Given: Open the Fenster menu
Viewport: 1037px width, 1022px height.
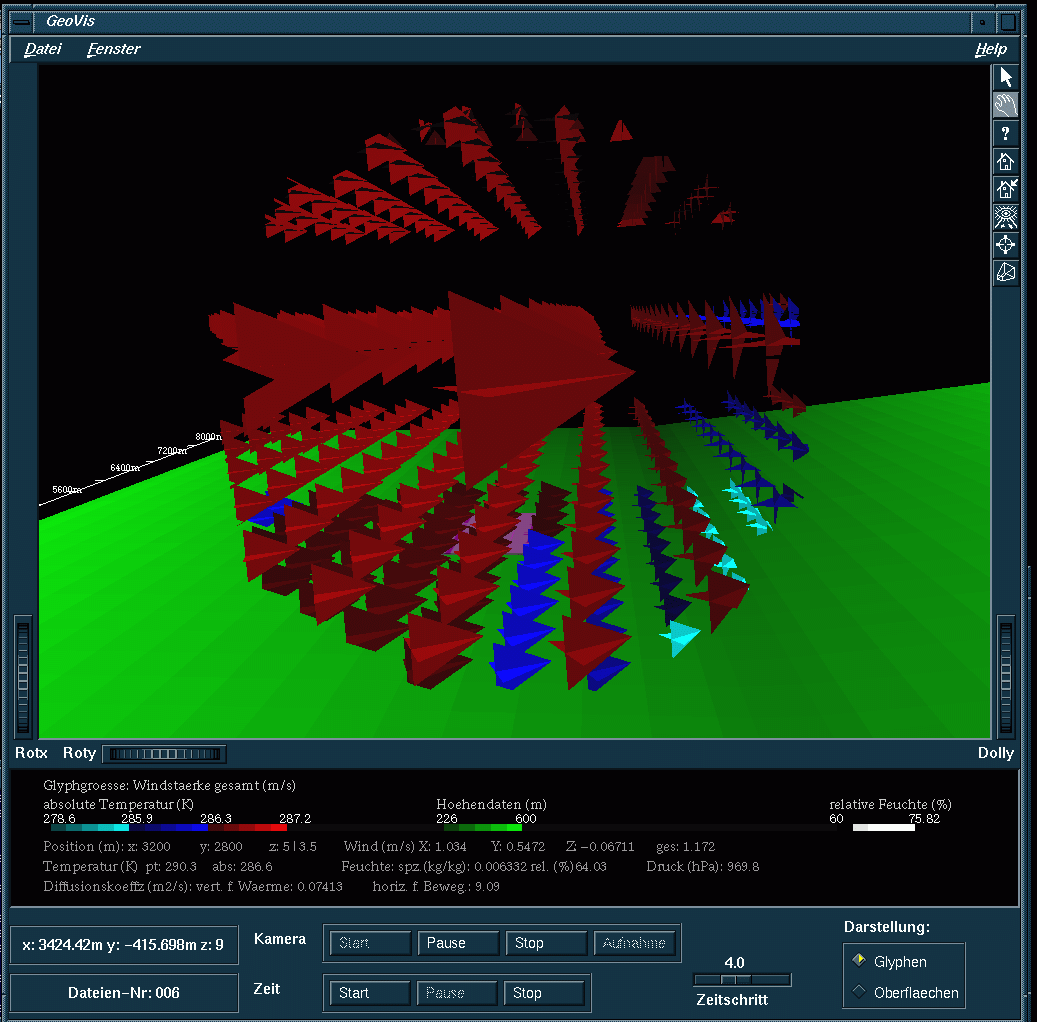Looking at the screenshot, I should 113,49.
